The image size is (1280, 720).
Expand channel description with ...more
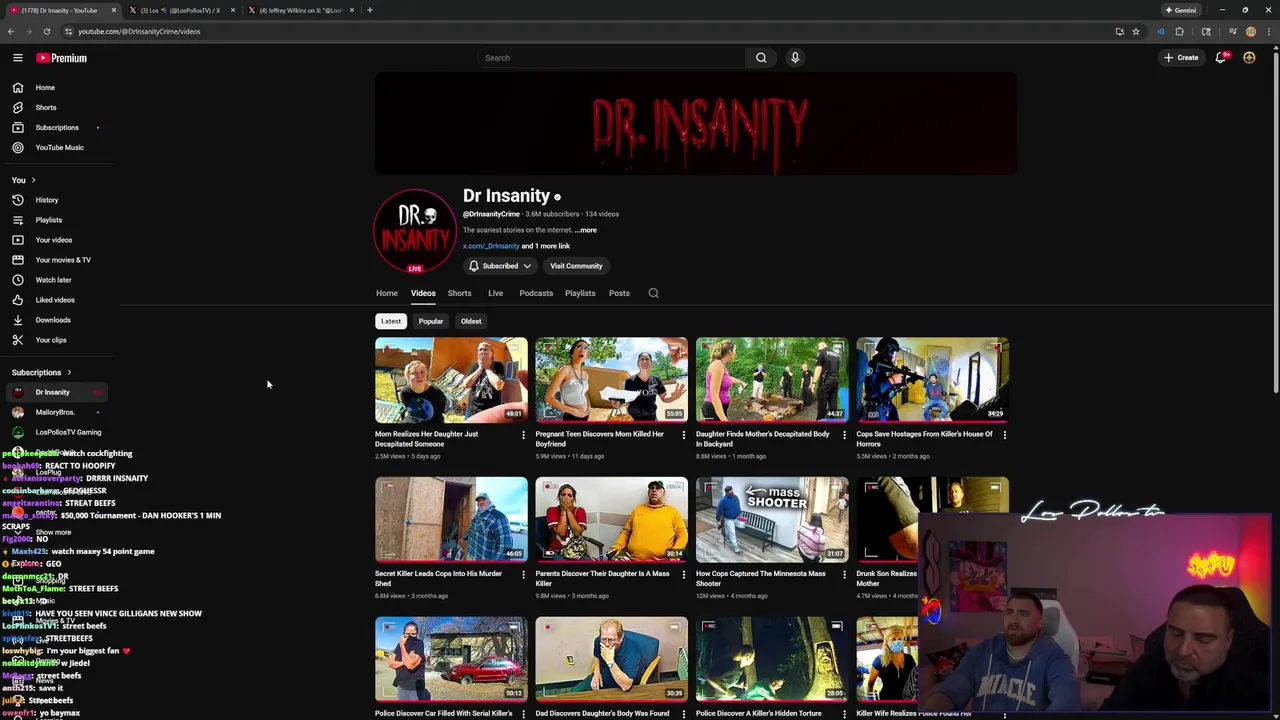point(585,230)
